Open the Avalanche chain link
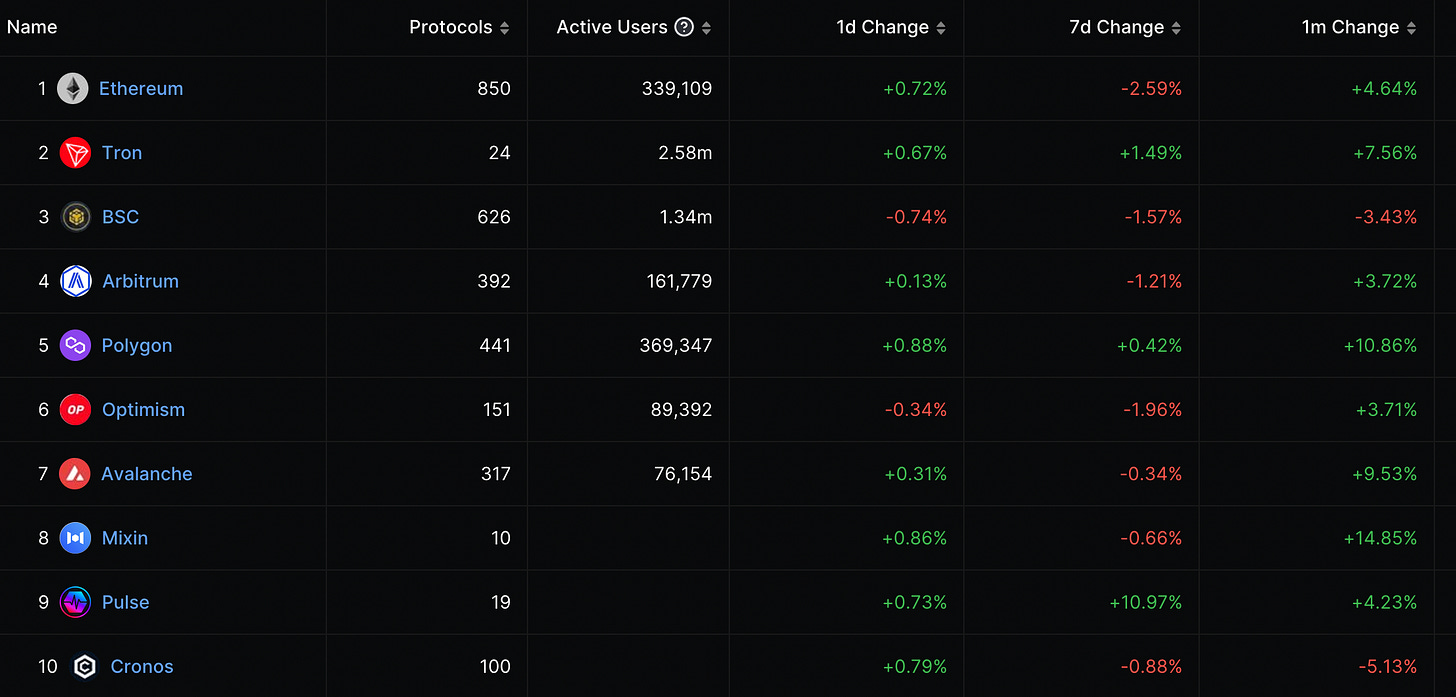The image size is (1456, 697). pyautogui.click(x=147, y=473)
